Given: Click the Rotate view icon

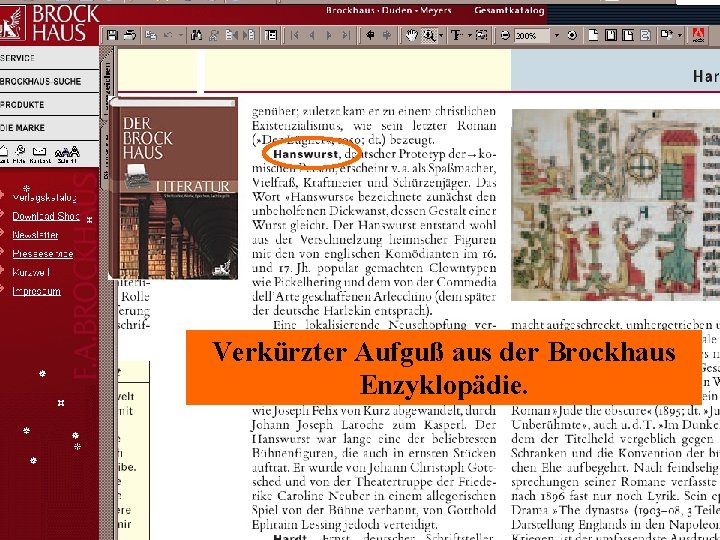Looking at the screenshot, I should point(666,35).
